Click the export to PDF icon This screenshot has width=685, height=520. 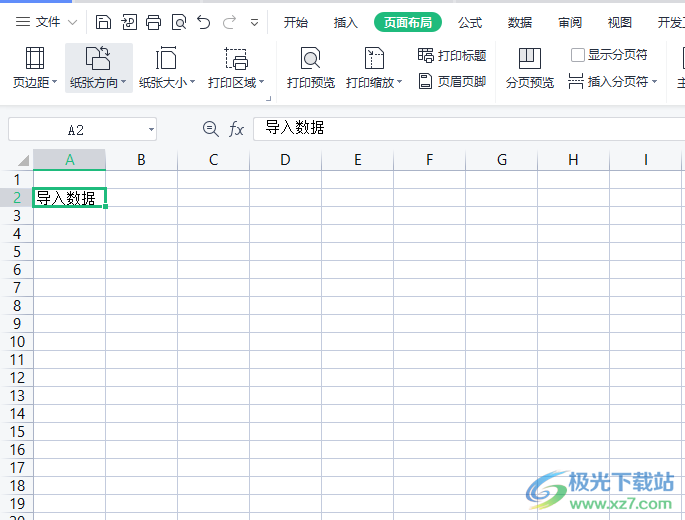click(x=129, y=22)
